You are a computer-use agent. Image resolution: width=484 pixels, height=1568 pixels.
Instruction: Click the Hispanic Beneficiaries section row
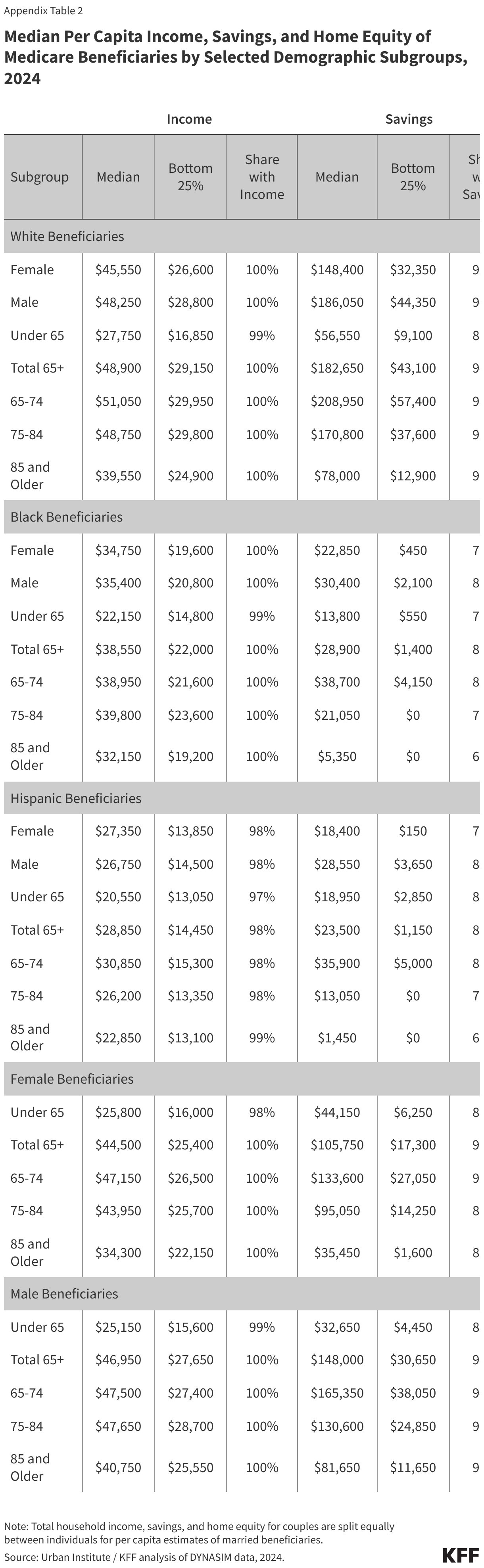pyautogui.click(x=76, y=798)
